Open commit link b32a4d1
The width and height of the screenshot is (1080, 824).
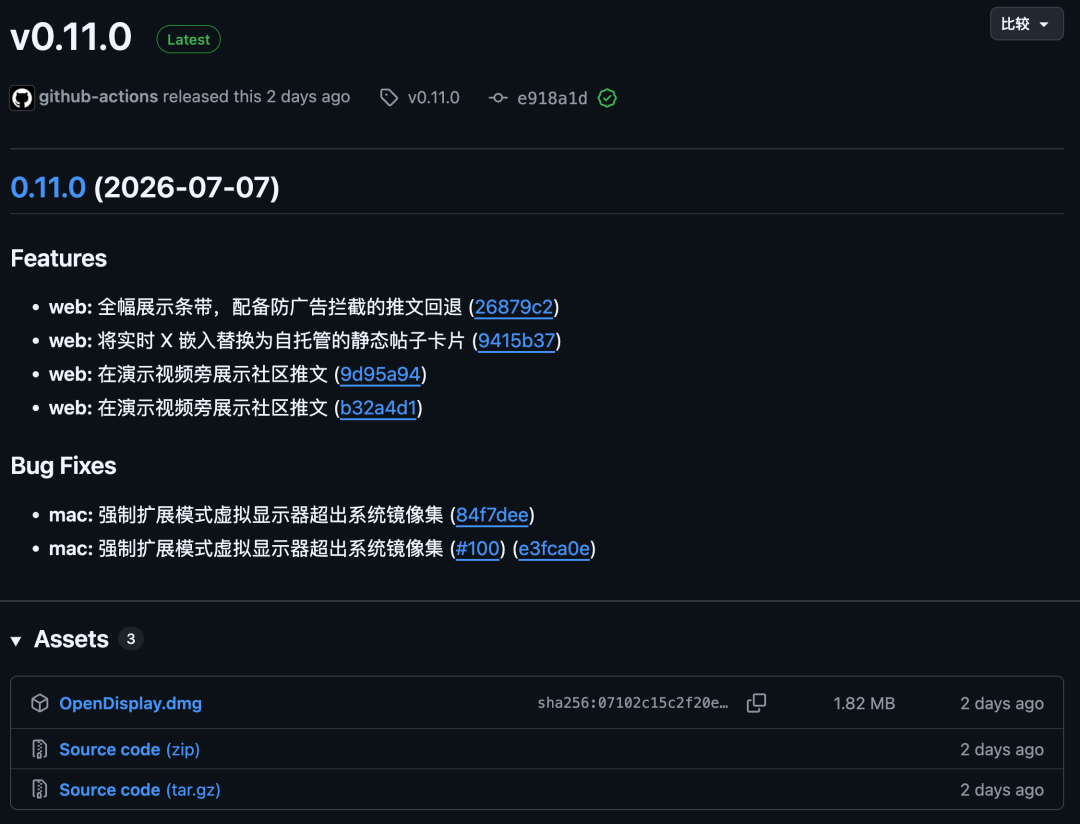378,408
